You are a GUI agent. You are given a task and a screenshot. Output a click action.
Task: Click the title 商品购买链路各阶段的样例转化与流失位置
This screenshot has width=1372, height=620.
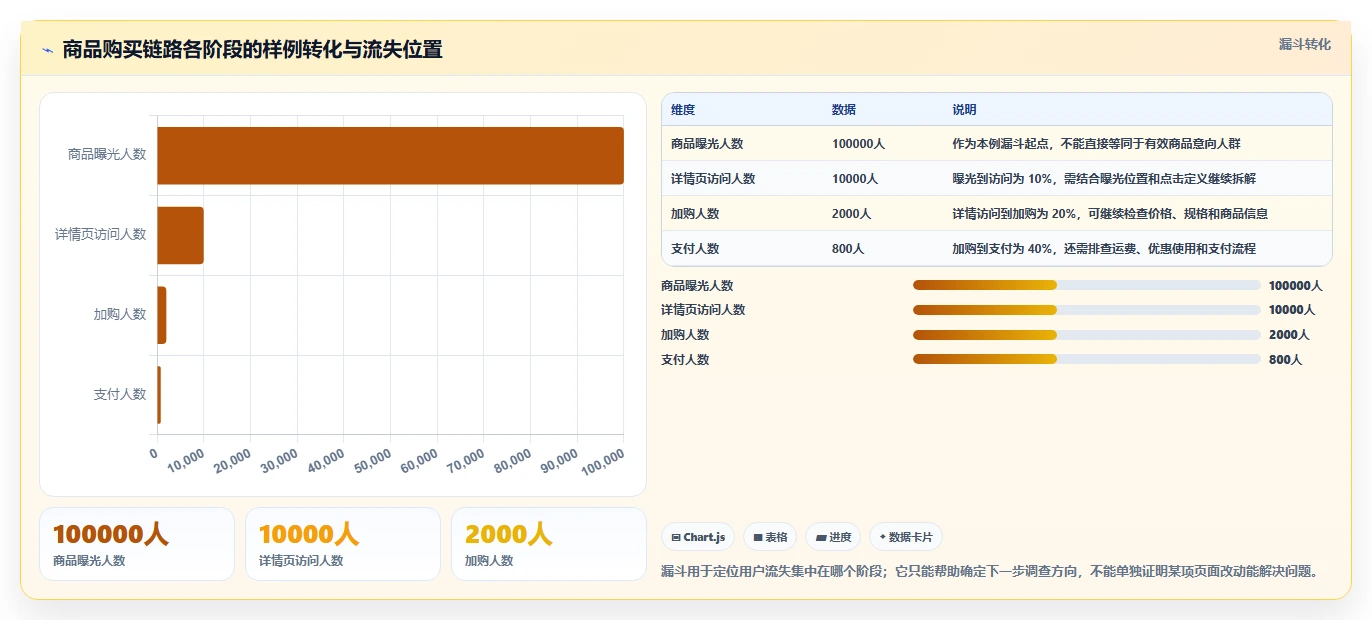pyautogui.click(x=252, y=49)
